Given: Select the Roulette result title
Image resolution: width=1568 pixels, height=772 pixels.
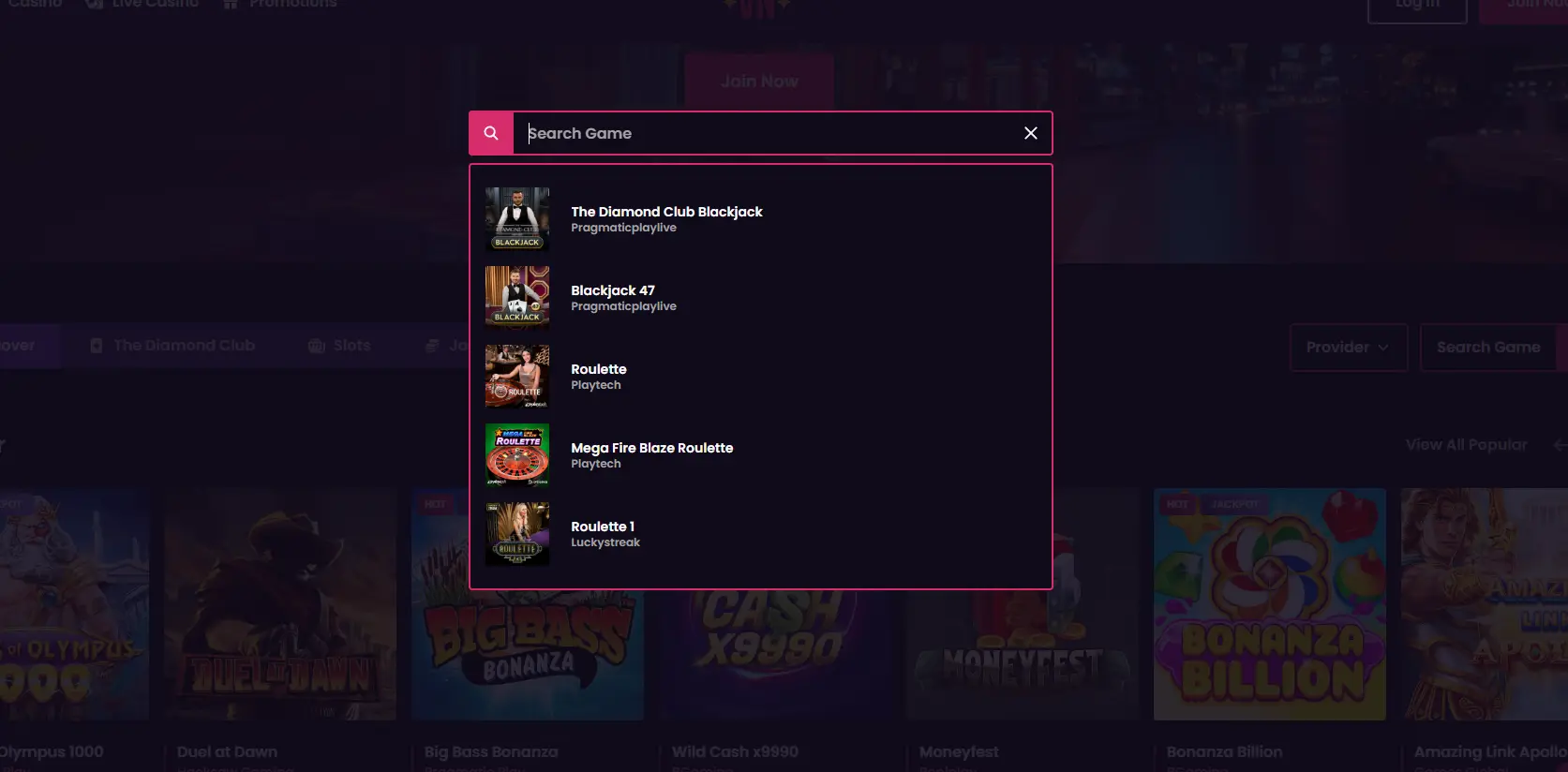Looking at the screenshot, I should click(599, 369).
